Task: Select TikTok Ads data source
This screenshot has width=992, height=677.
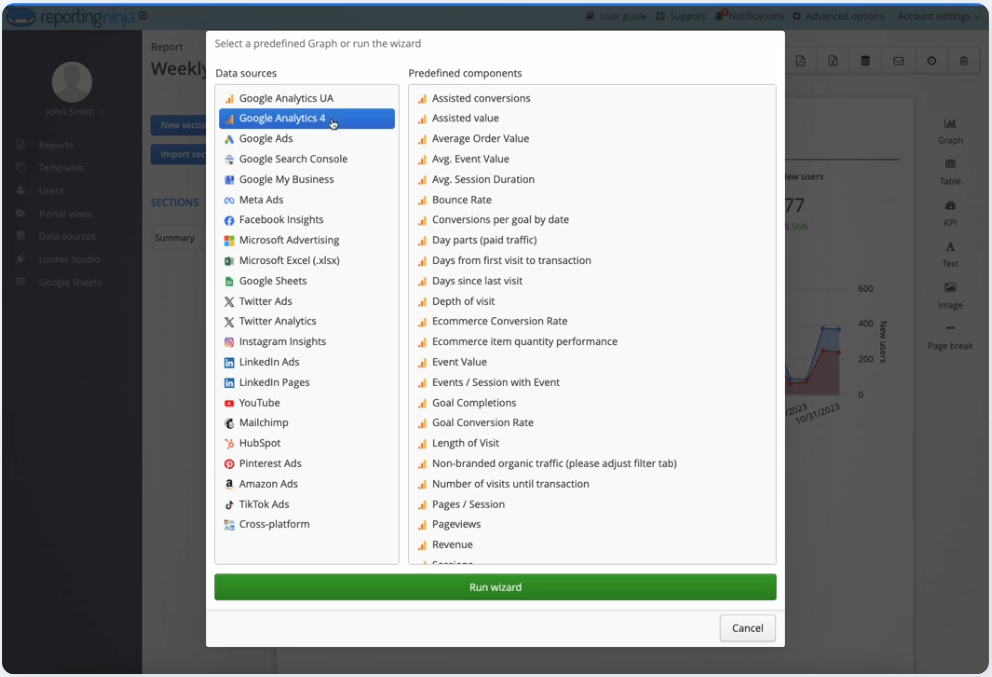Action: click(x=307, y=504)
